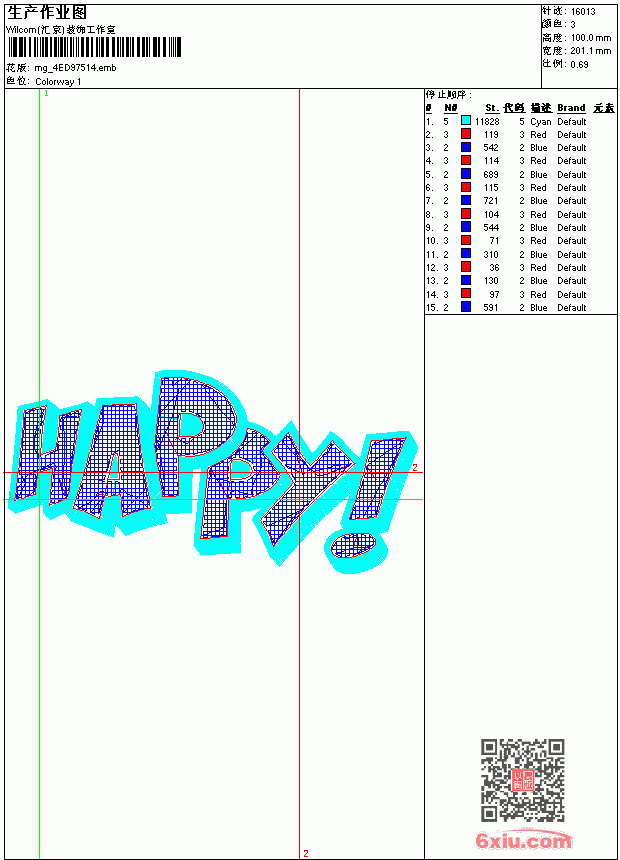The image size is (620, 860).
Task: Open the 6xiu.com watermark link
Action: [523, 840]
